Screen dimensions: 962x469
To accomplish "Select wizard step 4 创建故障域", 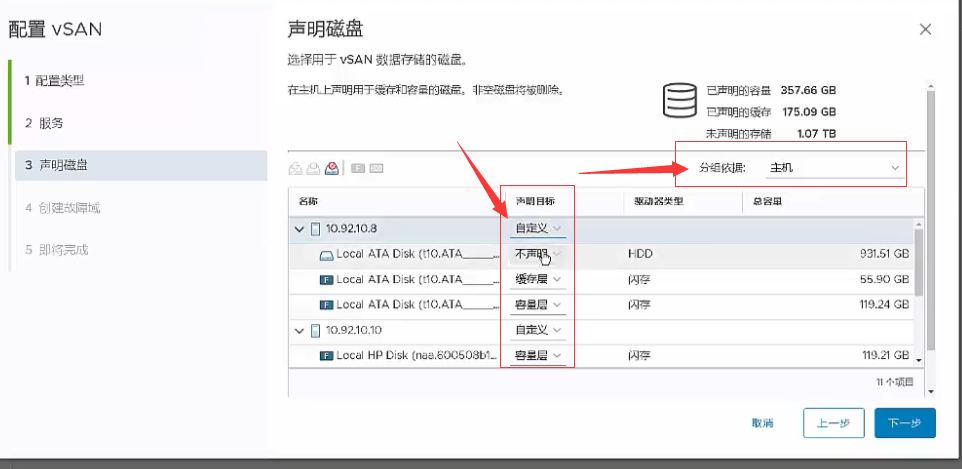I will tap(62, 209).
